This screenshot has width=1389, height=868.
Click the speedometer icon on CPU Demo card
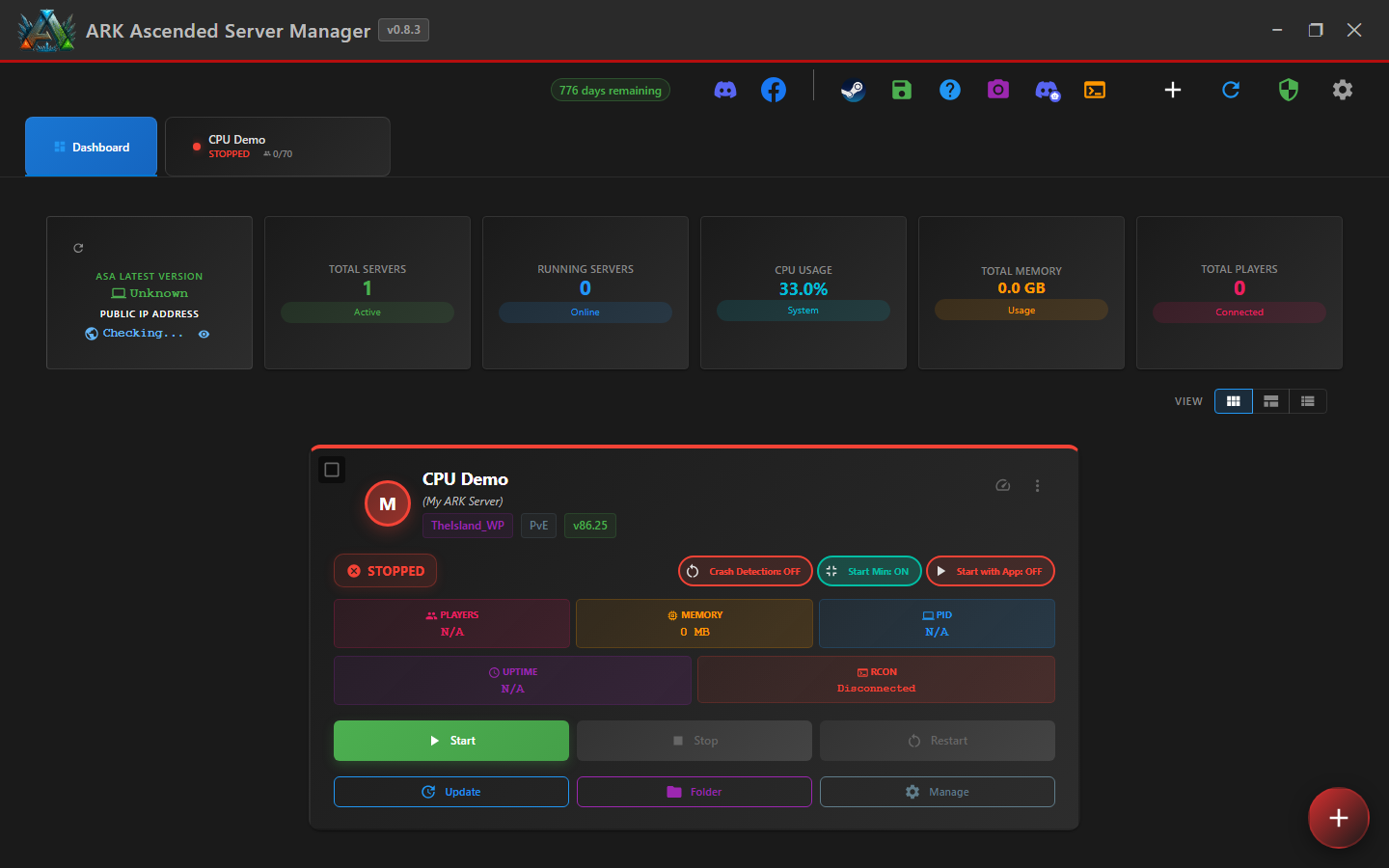[1003, 485]
